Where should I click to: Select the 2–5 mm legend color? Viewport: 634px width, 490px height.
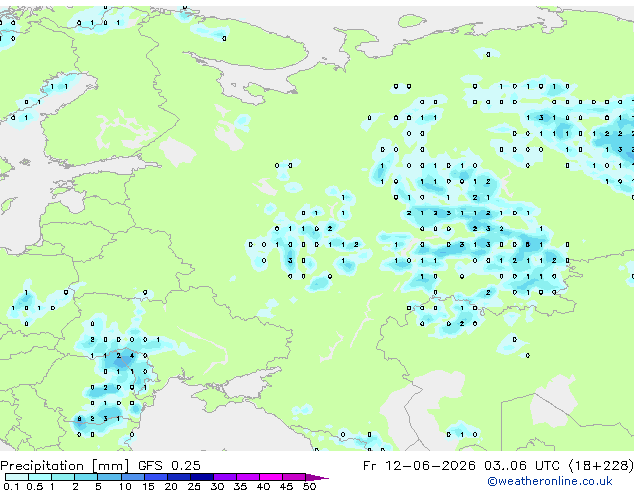[x=86, y=477]
